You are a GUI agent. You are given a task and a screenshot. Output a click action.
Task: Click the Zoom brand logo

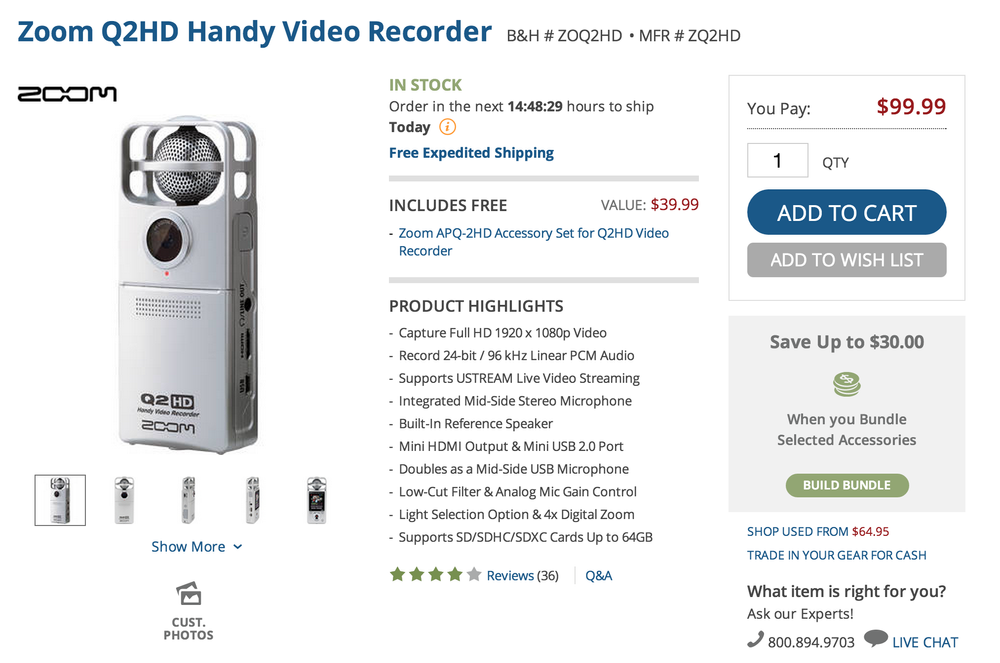[x=67, y=94]
